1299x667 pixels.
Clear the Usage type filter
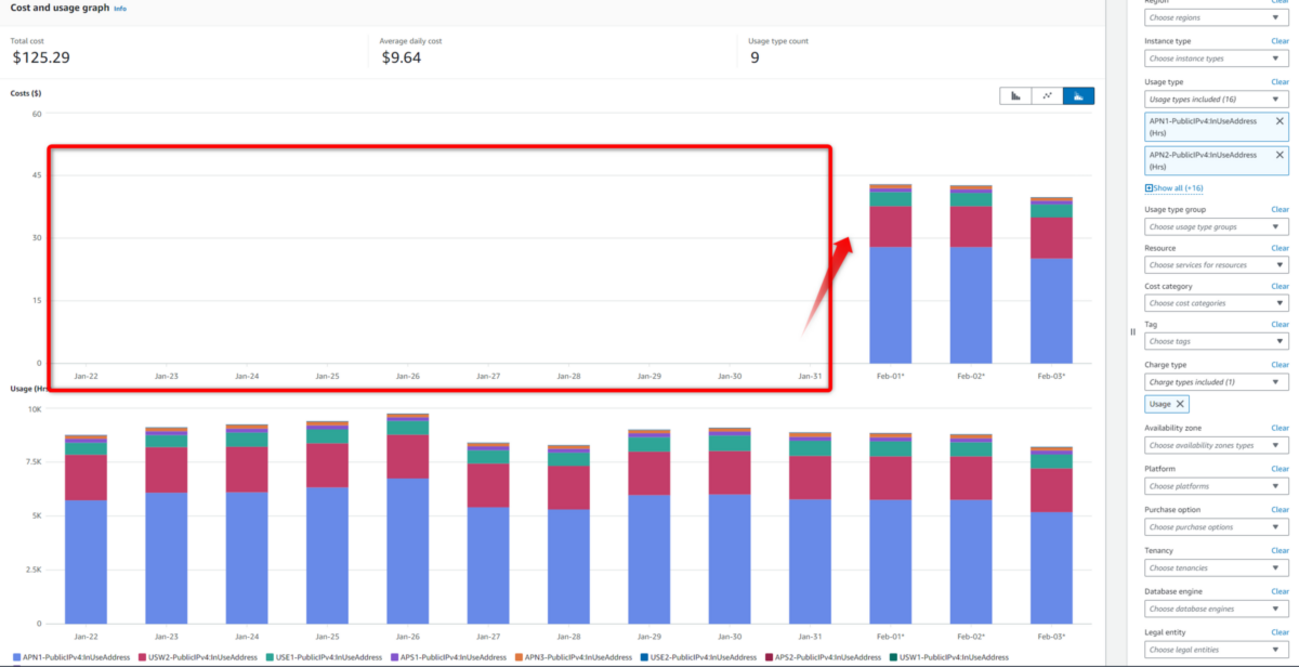pyautogui.click(x=1279, y=82)
